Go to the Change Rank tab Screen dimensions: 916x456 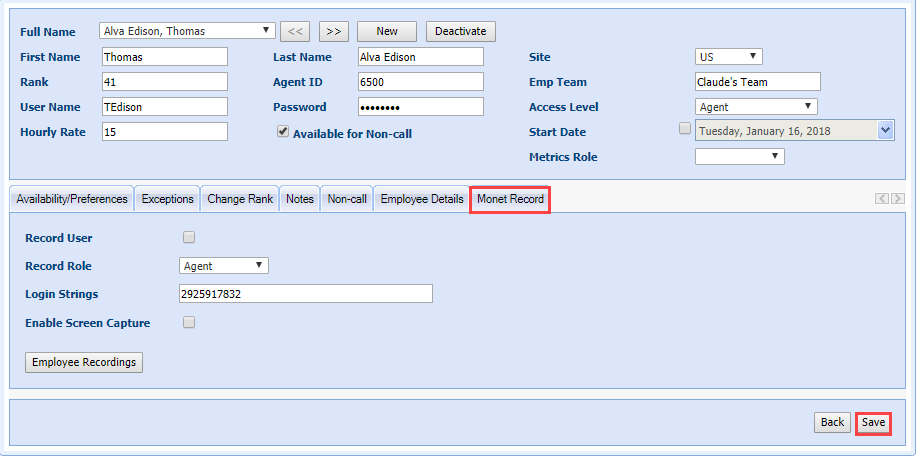click(x=240, y=199)
